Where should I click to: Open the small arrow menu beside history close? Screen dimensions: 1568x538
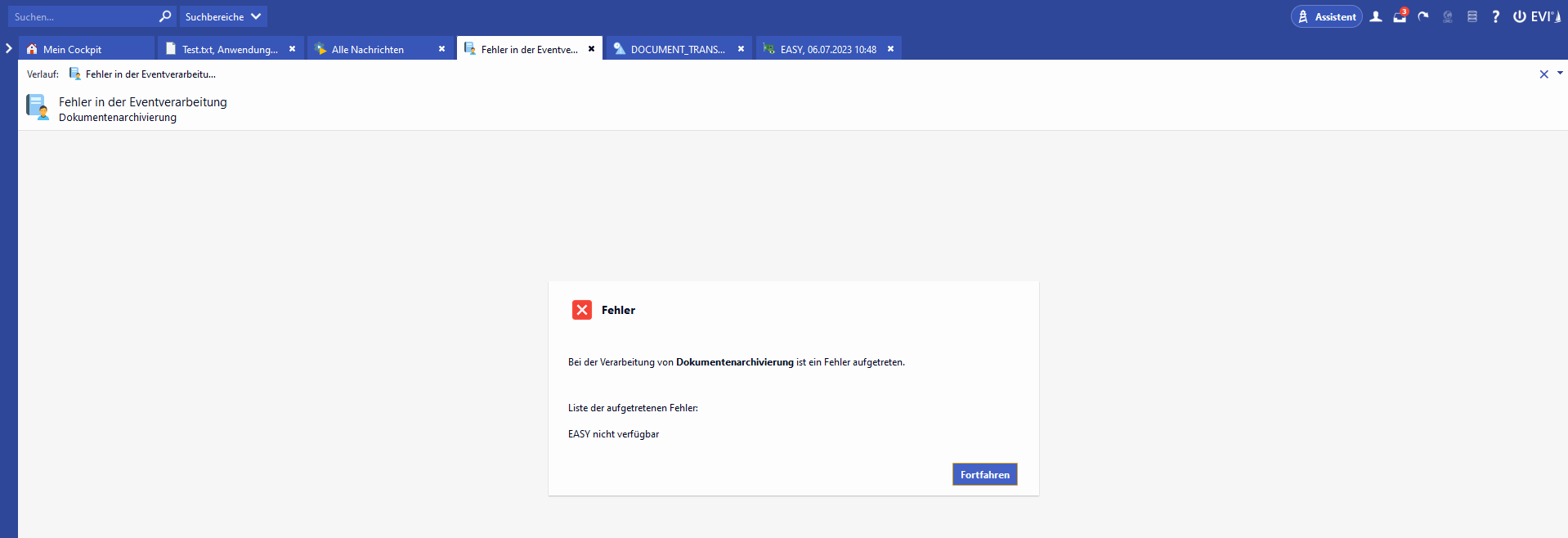tap(1560, 74)
